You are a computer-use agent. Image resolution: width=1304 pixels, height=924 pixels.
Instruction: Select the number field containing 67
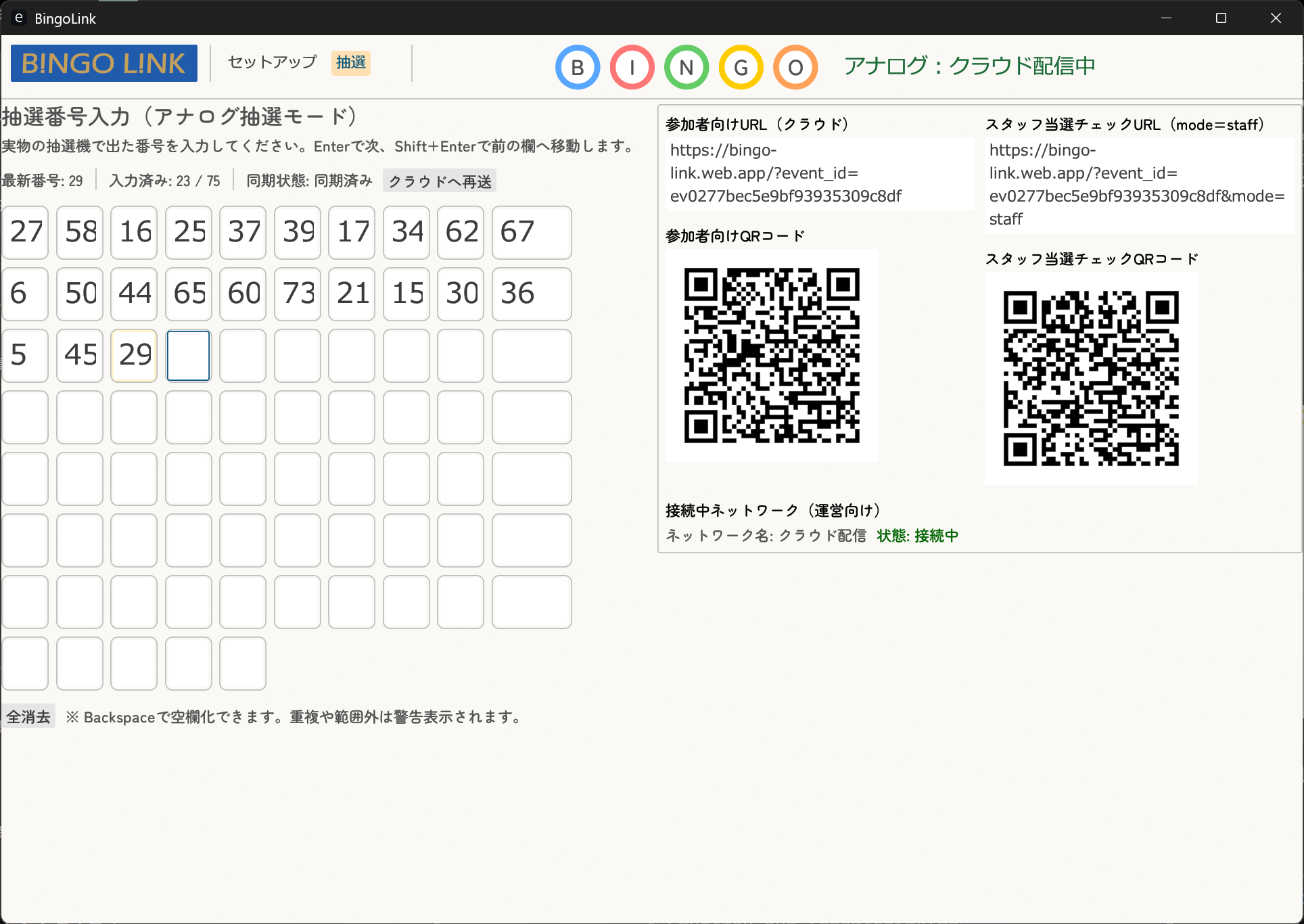coord(532,233)
